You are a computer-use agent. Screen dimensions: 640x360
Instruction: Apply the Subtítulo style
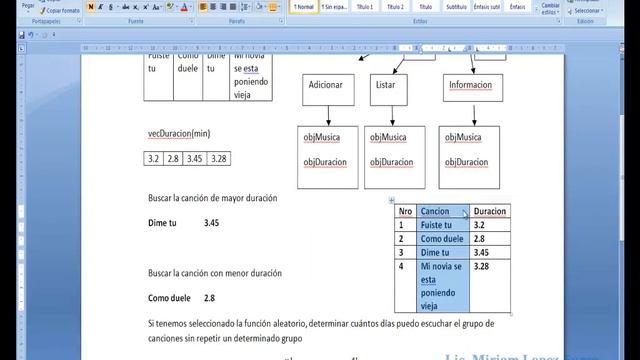coord(456,7)
